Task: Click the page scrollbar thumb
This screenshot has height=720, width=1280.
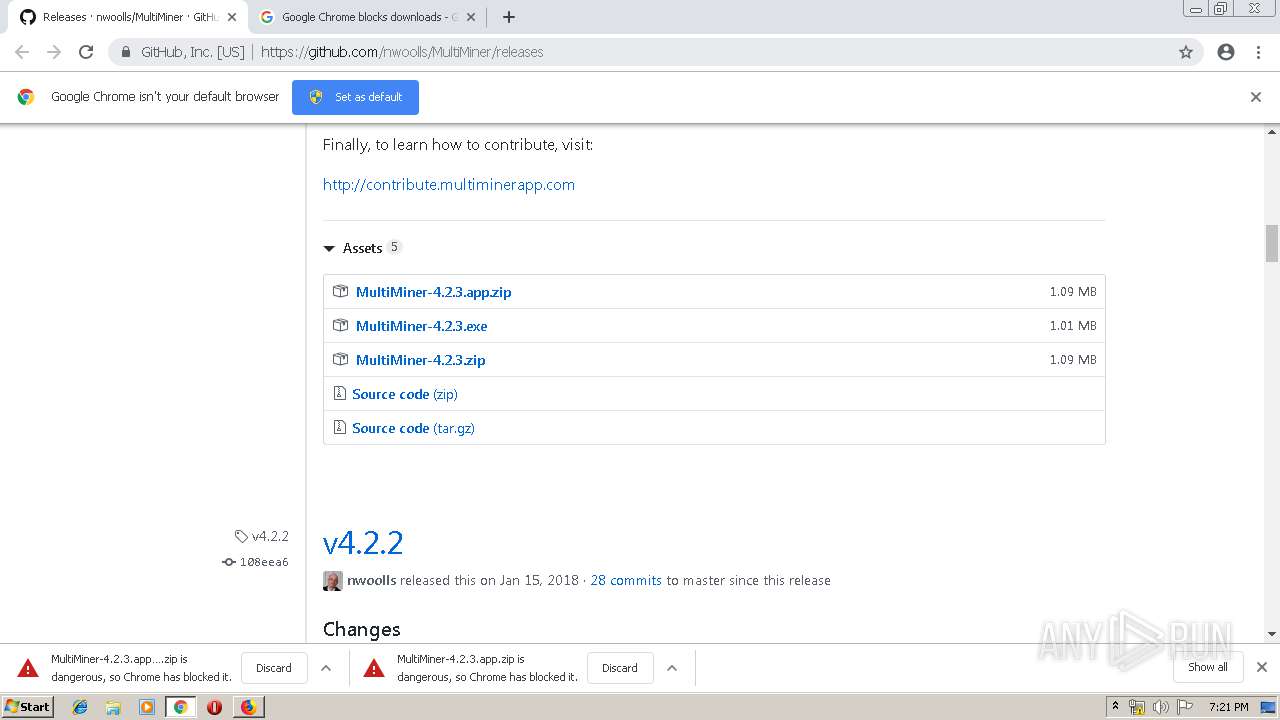Action: (x=1272, y=243)
